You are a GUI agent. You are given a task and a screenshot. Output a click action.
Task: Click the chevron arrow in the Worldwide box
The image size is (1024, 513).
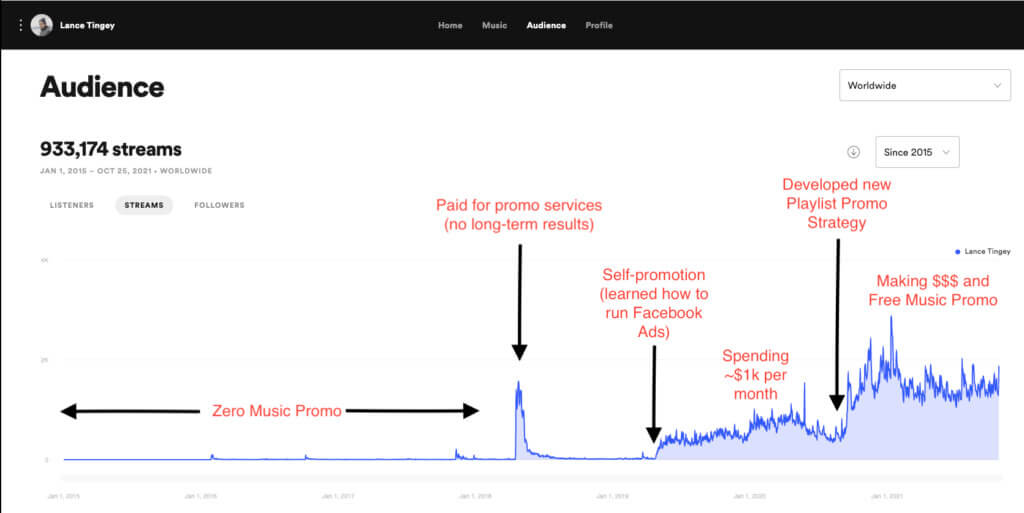pyautogui.click(x=996, y=86)
